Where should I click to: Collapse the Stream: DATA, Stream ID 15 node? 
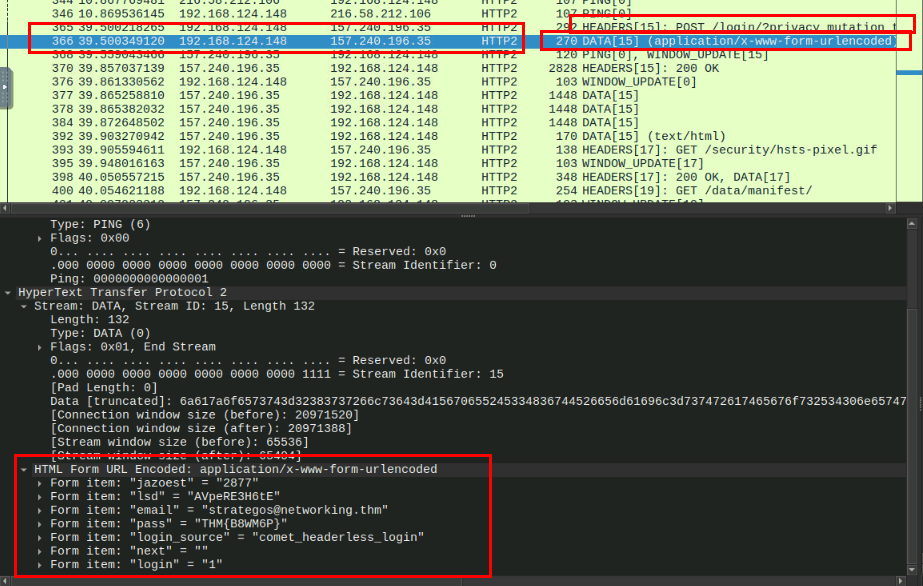coord(24,306)
